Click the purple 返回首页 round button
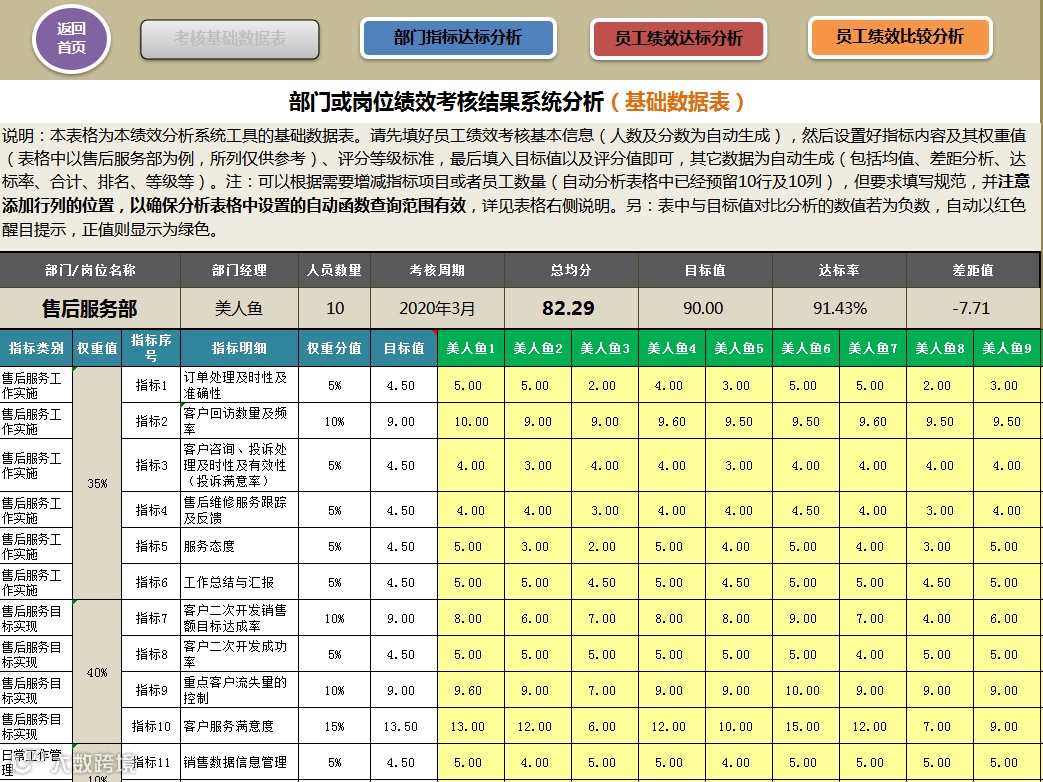This screenshot has height=782, width=1043. (x=71, y=38)
